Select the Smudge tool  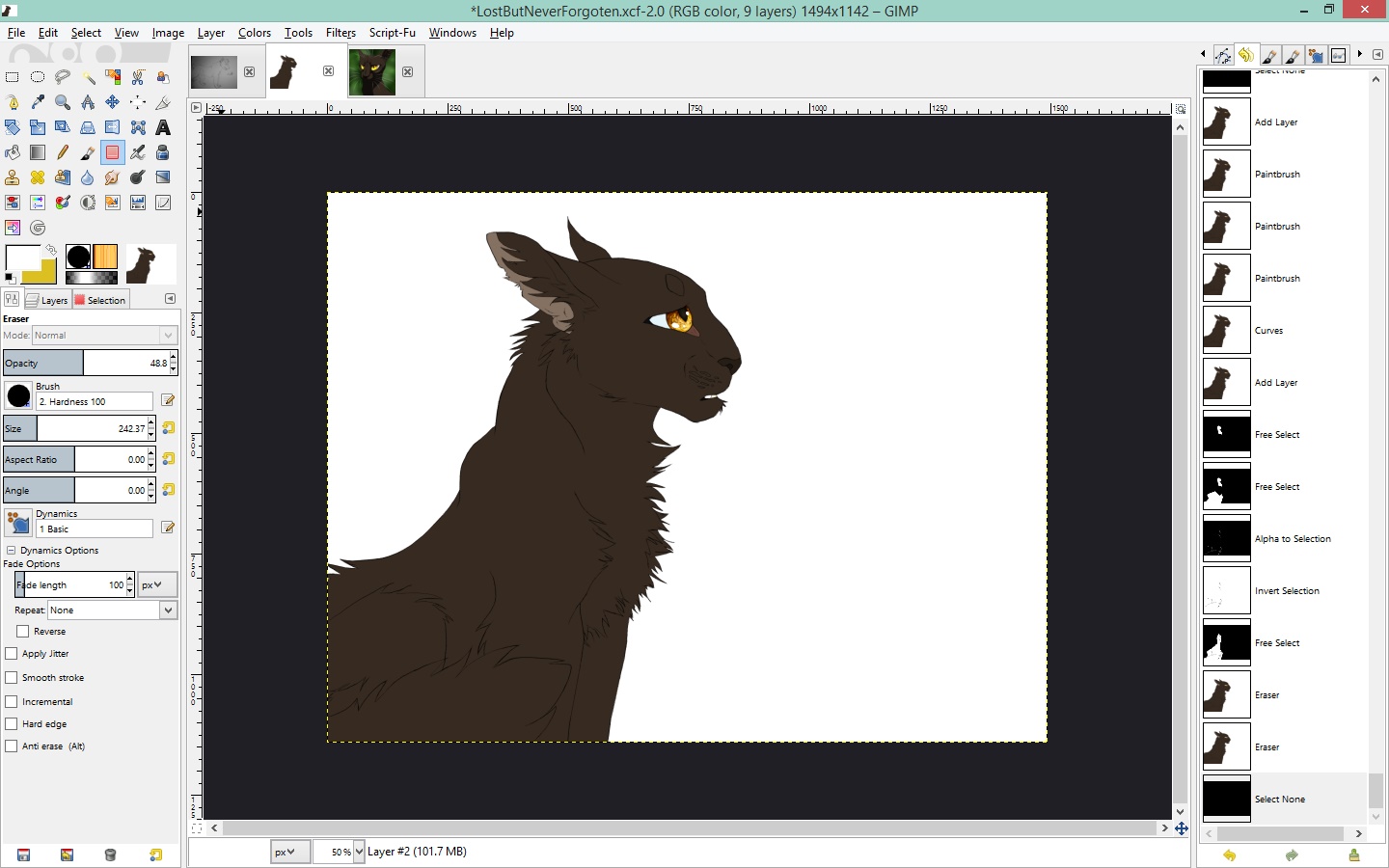(113, 177)
